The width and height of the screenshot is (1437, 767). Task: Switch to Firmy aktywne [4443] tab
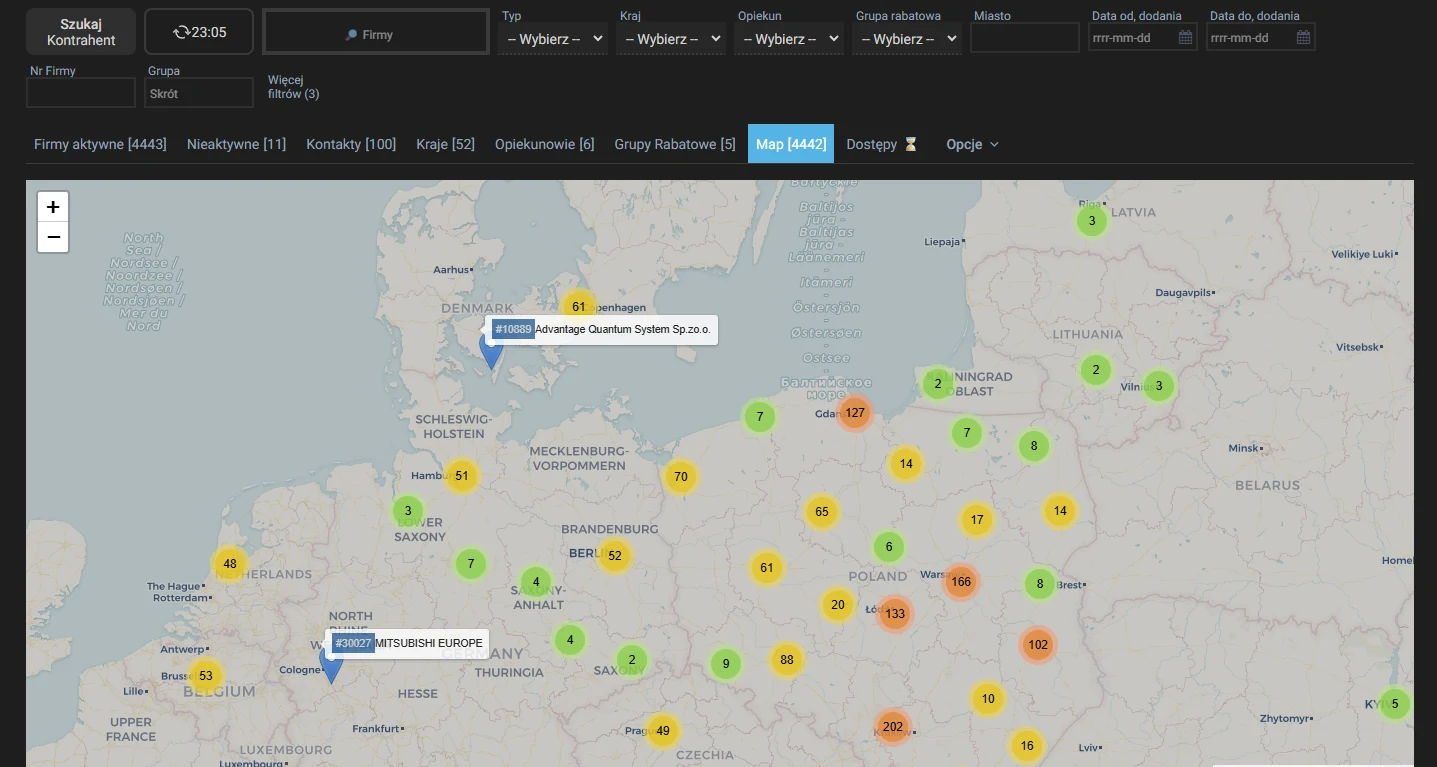[x=100, y=144]
